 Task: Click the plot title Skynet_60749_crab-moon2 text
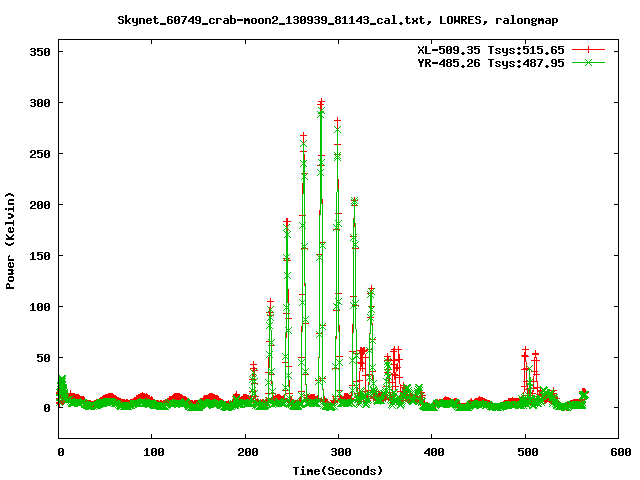[338, 20]
